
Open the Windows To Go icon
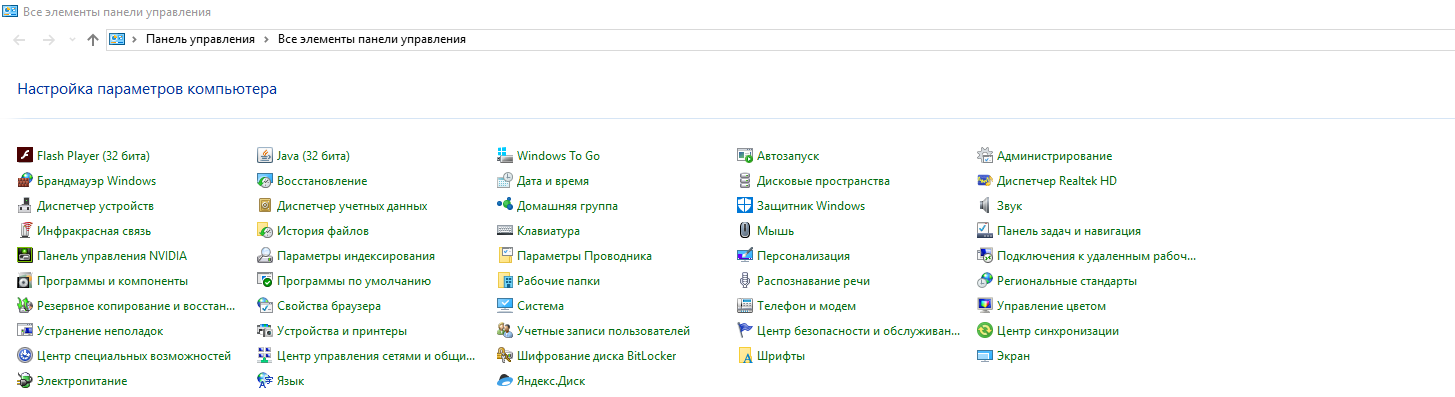[x=505, y=155]
